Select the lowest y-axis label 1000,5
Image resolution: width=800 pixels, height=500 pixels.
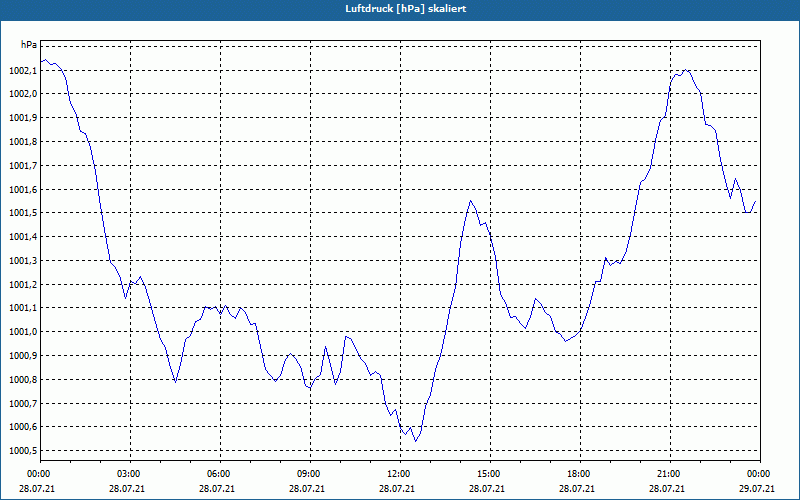(x=23, y=451)
